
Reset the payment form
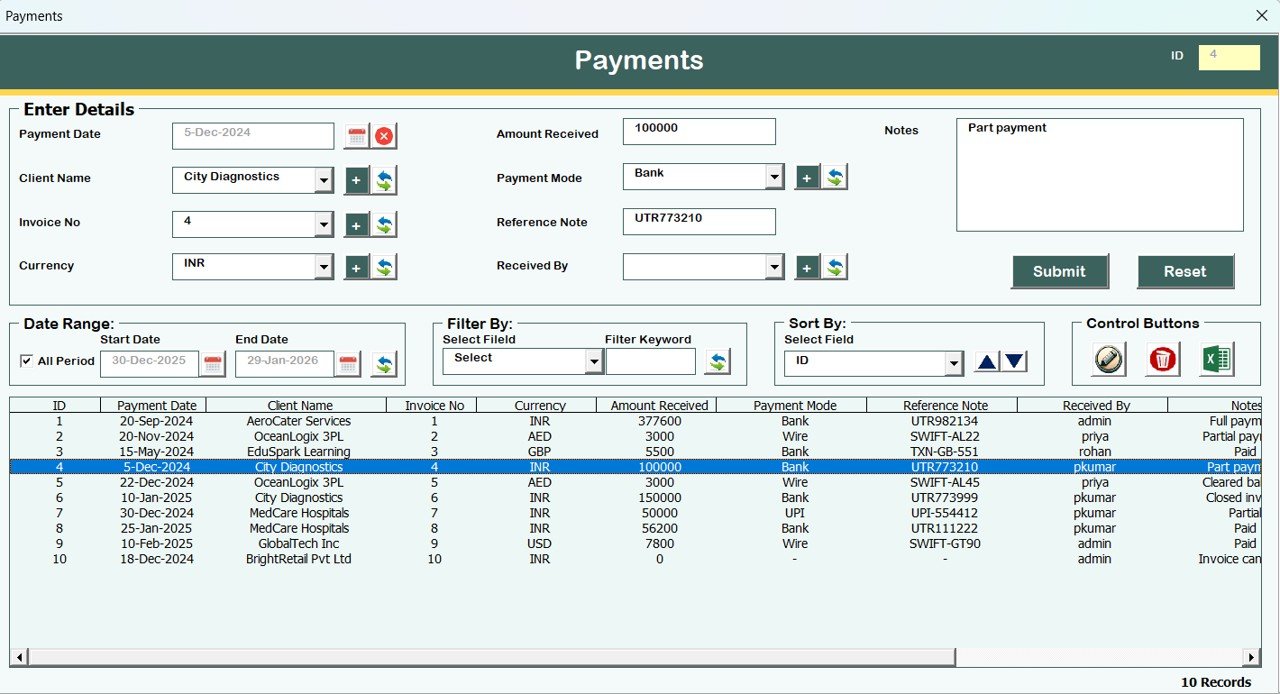point(1186,271)
